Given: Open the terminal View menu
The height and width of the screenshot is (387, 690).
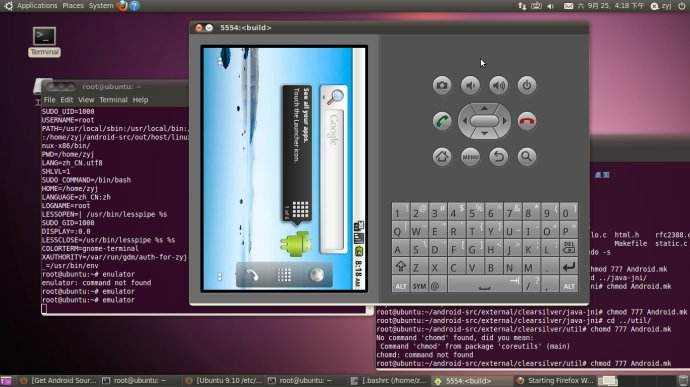Looking at the screenshot, I should tap(86, 100).
